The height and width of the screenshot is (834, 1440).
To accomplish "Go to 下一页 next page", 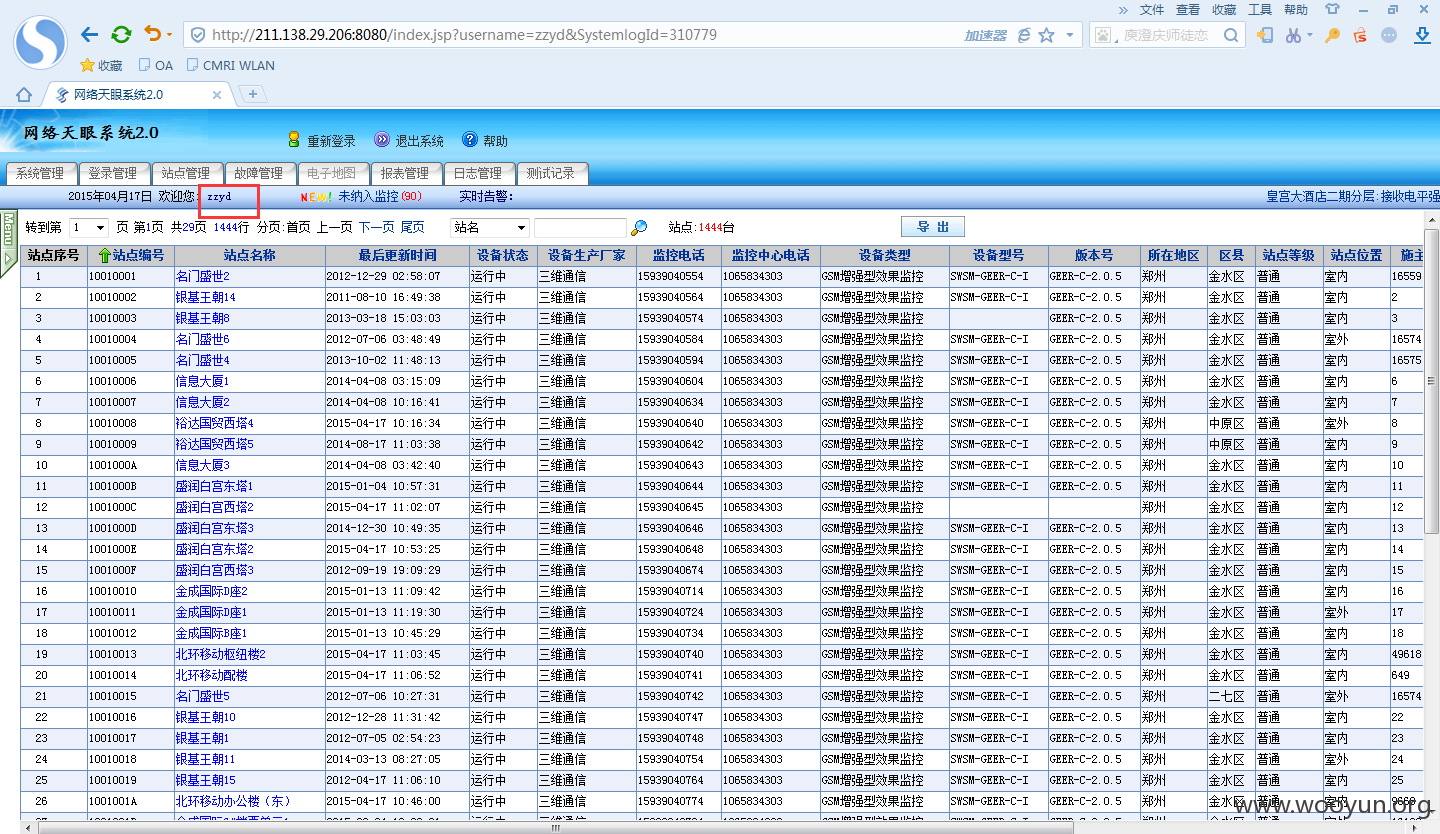I will (x=376, y=228).
